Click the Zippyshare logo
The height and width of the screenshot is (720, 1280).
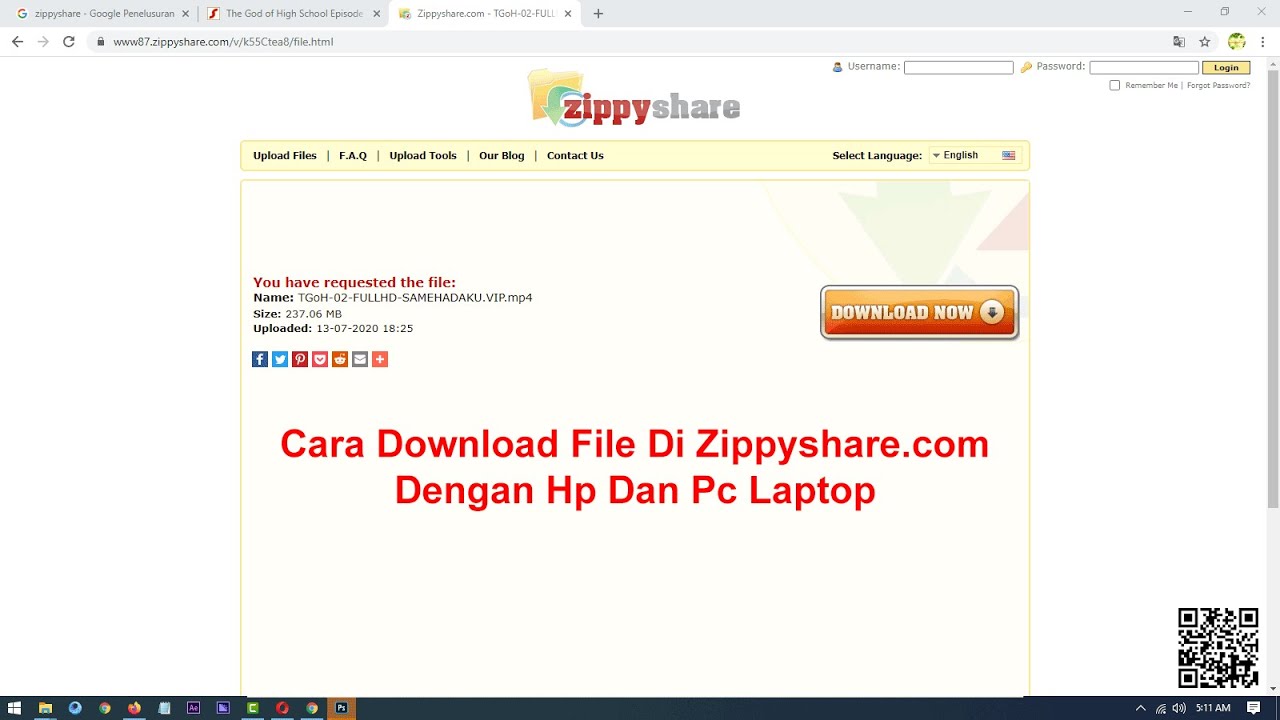[635, 98]
